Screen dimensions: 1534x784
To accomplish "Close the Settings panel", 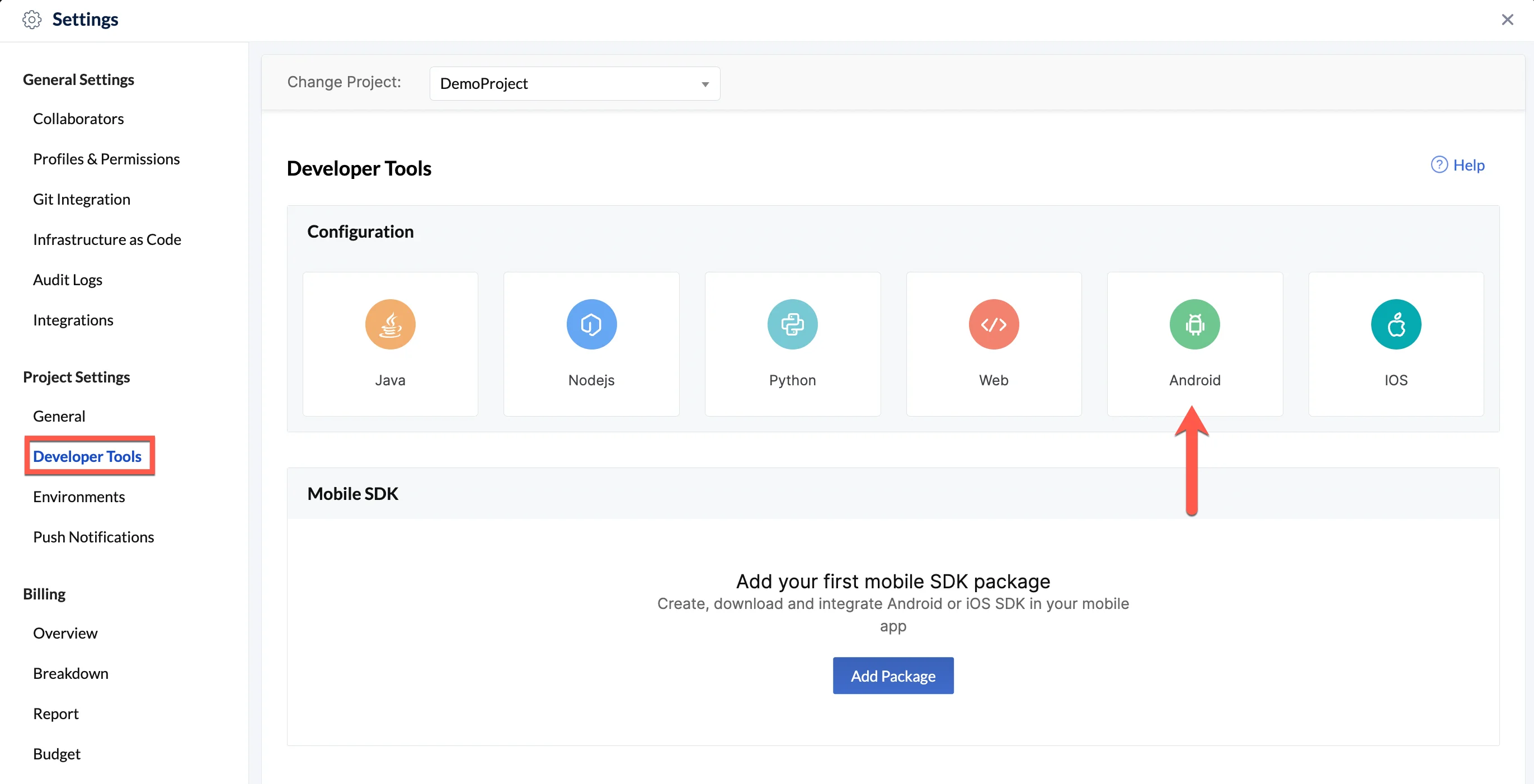I will pyautogui.click(x=1507, y=20).
